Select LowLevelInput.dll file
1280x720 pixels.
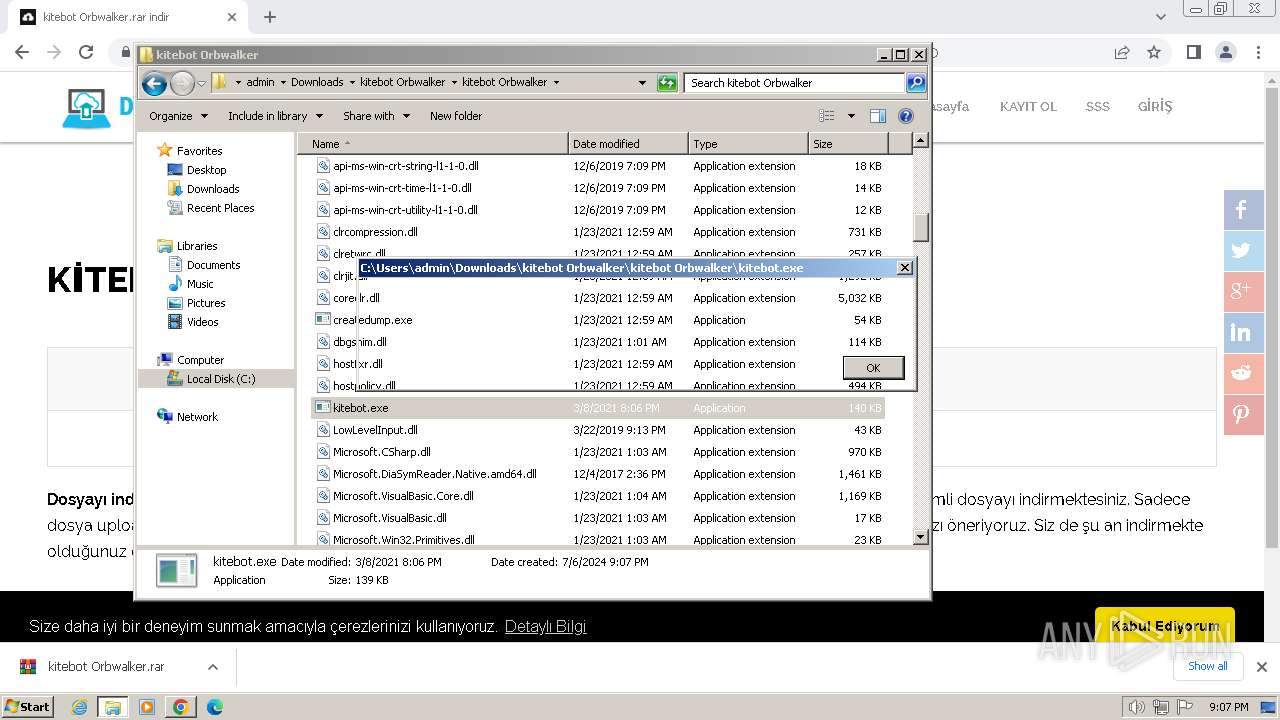tap(375, 430)
